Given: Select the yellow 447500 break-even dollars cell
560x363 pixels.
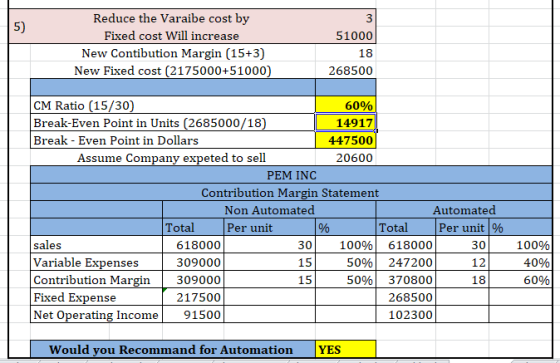Looking at the screenshot, I should pos(346,140).
